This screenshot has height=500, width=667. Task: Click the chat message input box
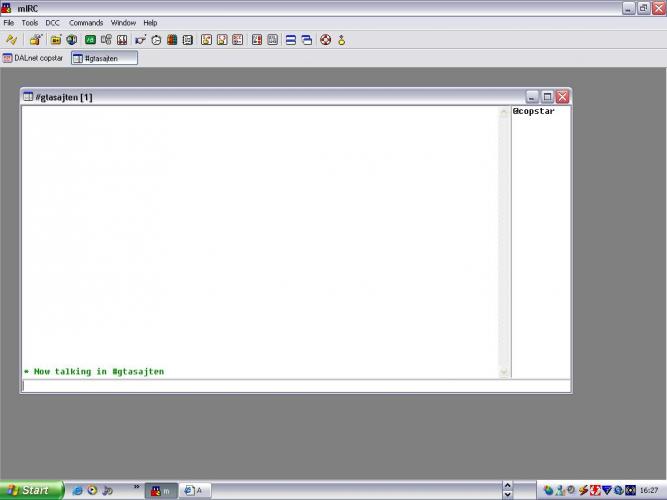[296, 386]
